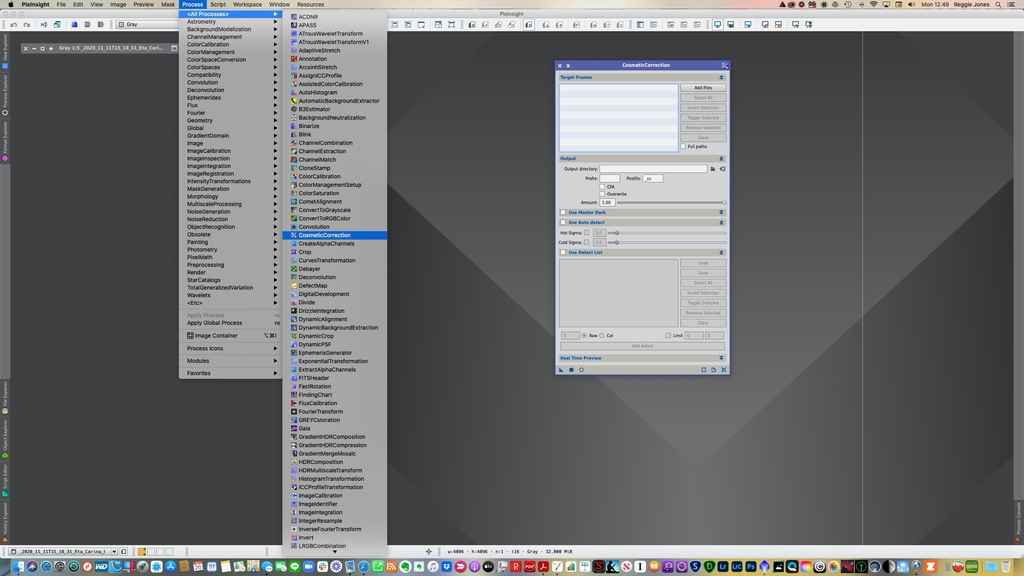Collapse the Target Frames section arrow
The height and width of the screenshot is (576, 1024).
coord(722,77)
